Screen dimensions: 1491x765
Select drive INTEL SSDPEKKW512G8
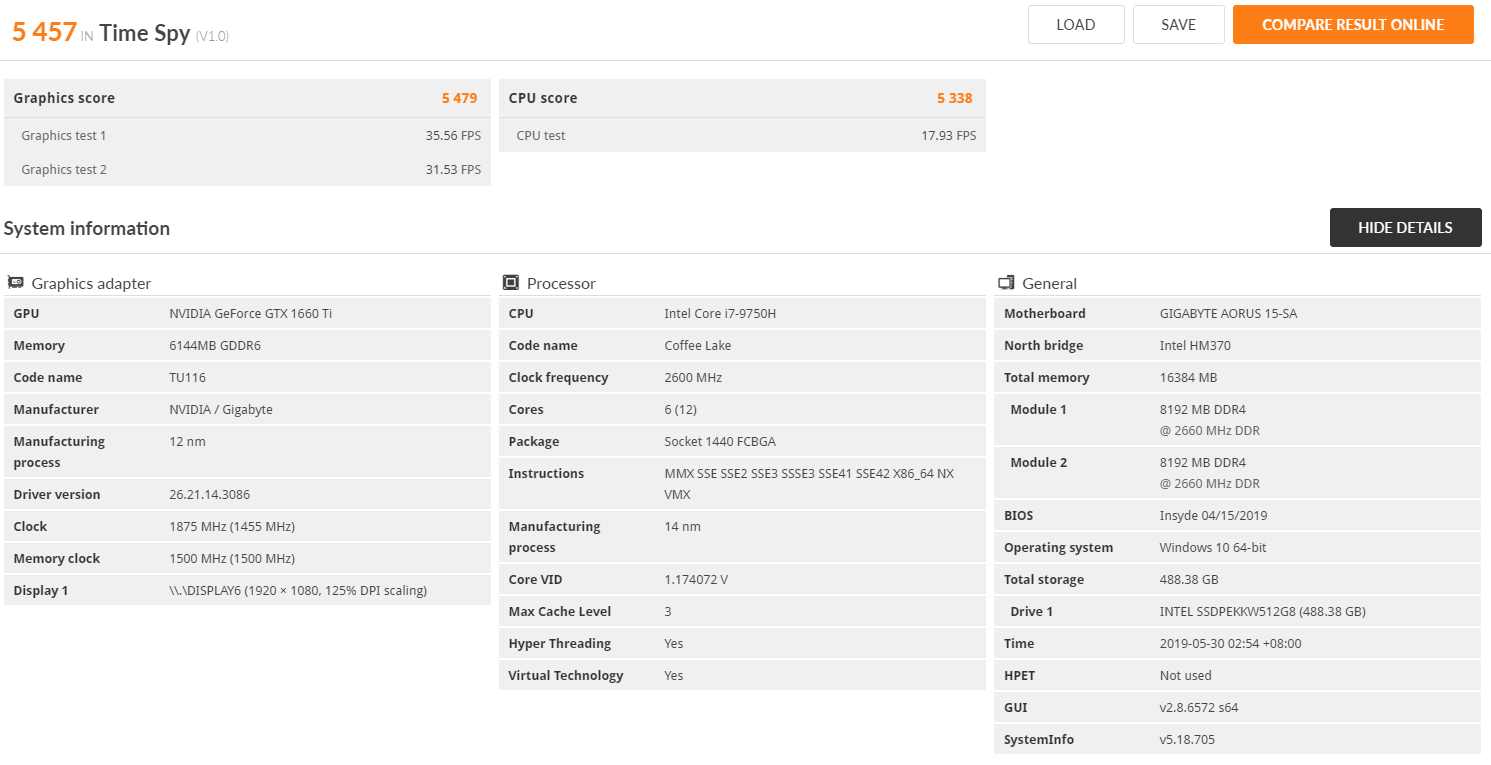coord(1263,611)
